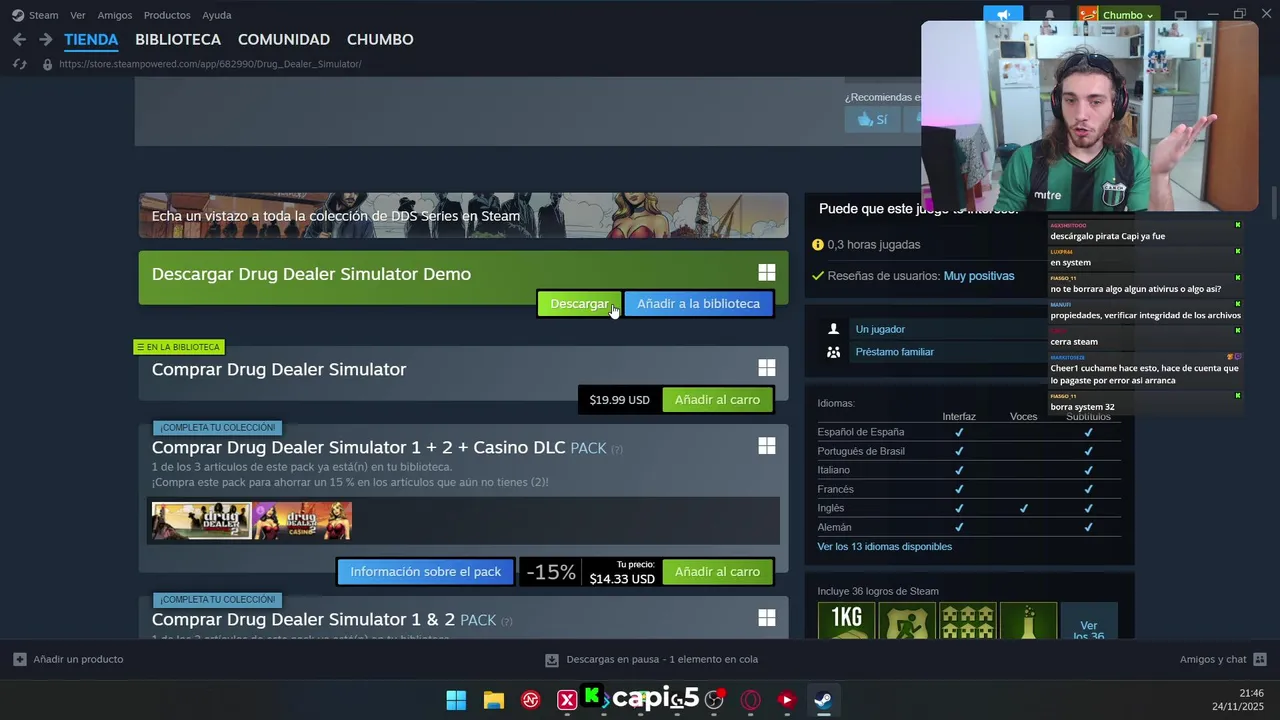Viewport: 1280px width, 720px height.
Task: Open the announcements megaphone icon
Action: tap(1003, 14)
